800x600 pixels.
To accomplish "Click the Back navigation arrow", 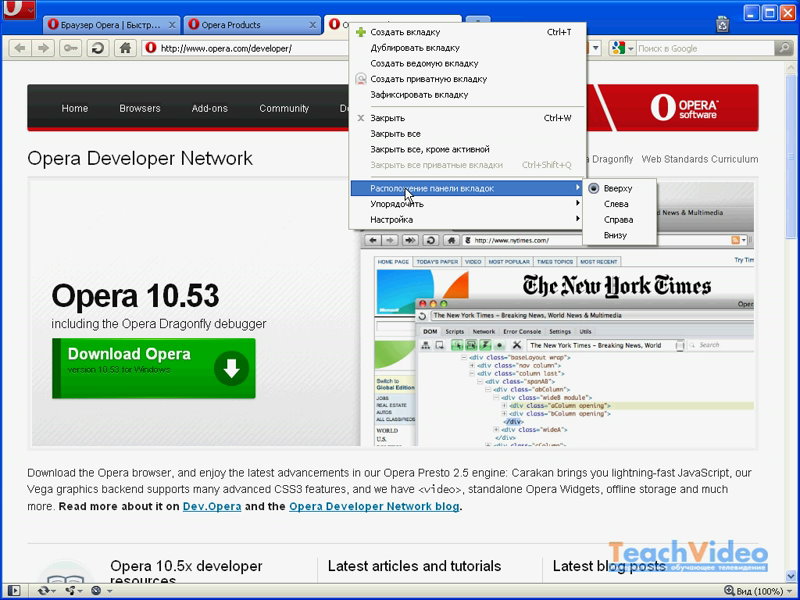I will point(19,48).
